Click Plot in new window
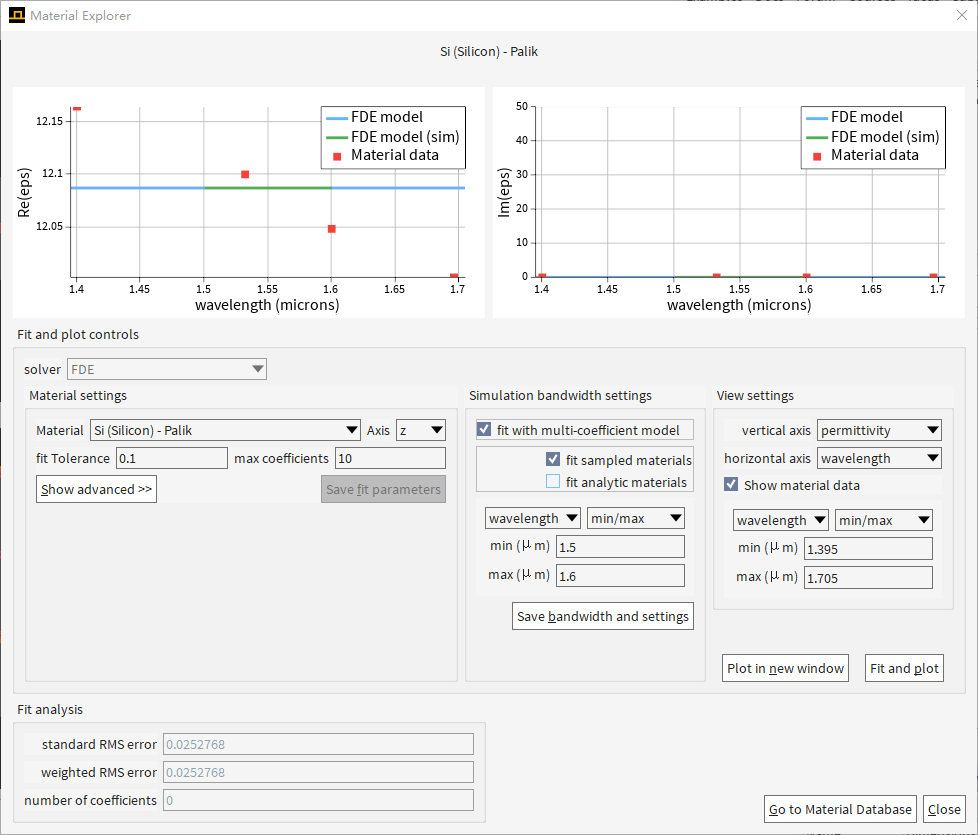Image resolution: width=978 pixels, height=835 pixels. (785, 668)
